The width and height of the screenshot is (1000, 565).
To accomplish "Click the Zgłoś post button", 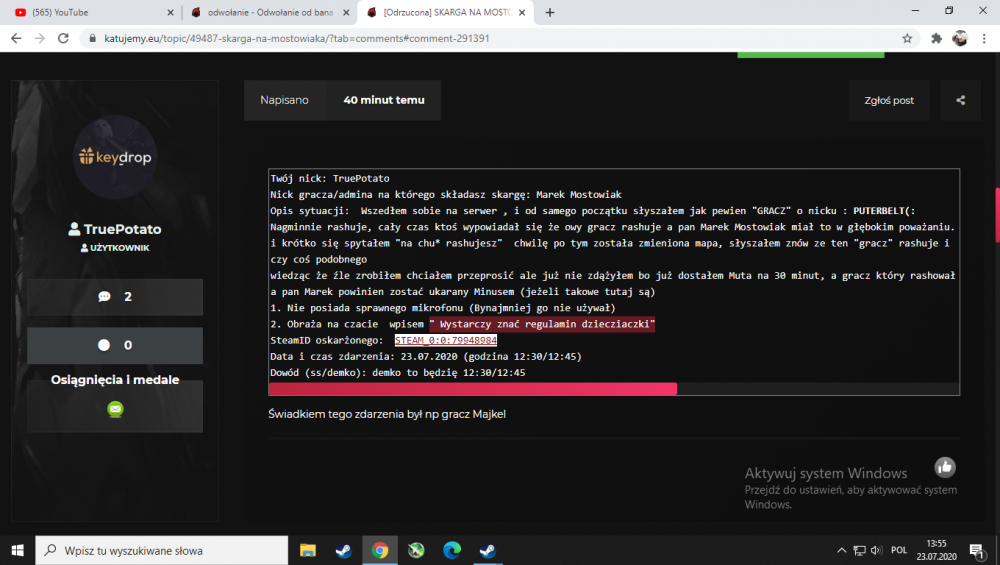I will 888,100.
